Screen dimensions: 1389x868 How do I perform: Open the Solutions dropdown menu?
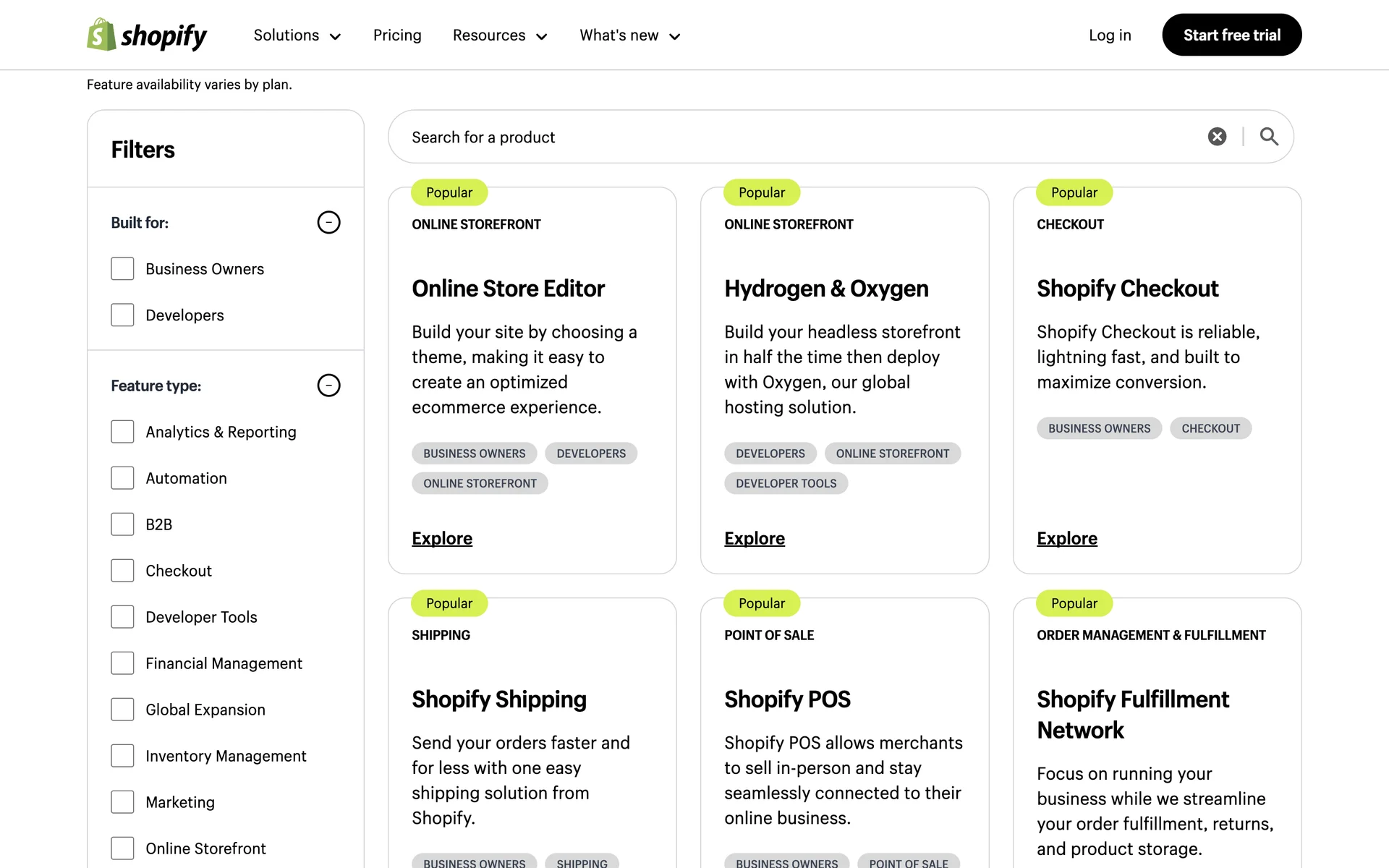tap(286, 35)
